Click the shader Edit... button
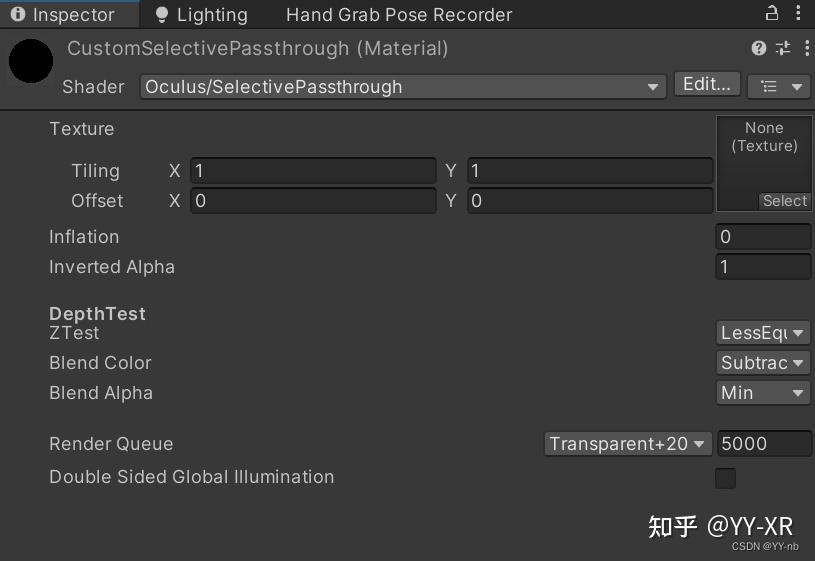This screenshot has width=815, height=561. pyautogui.click(x=707, y=85)
